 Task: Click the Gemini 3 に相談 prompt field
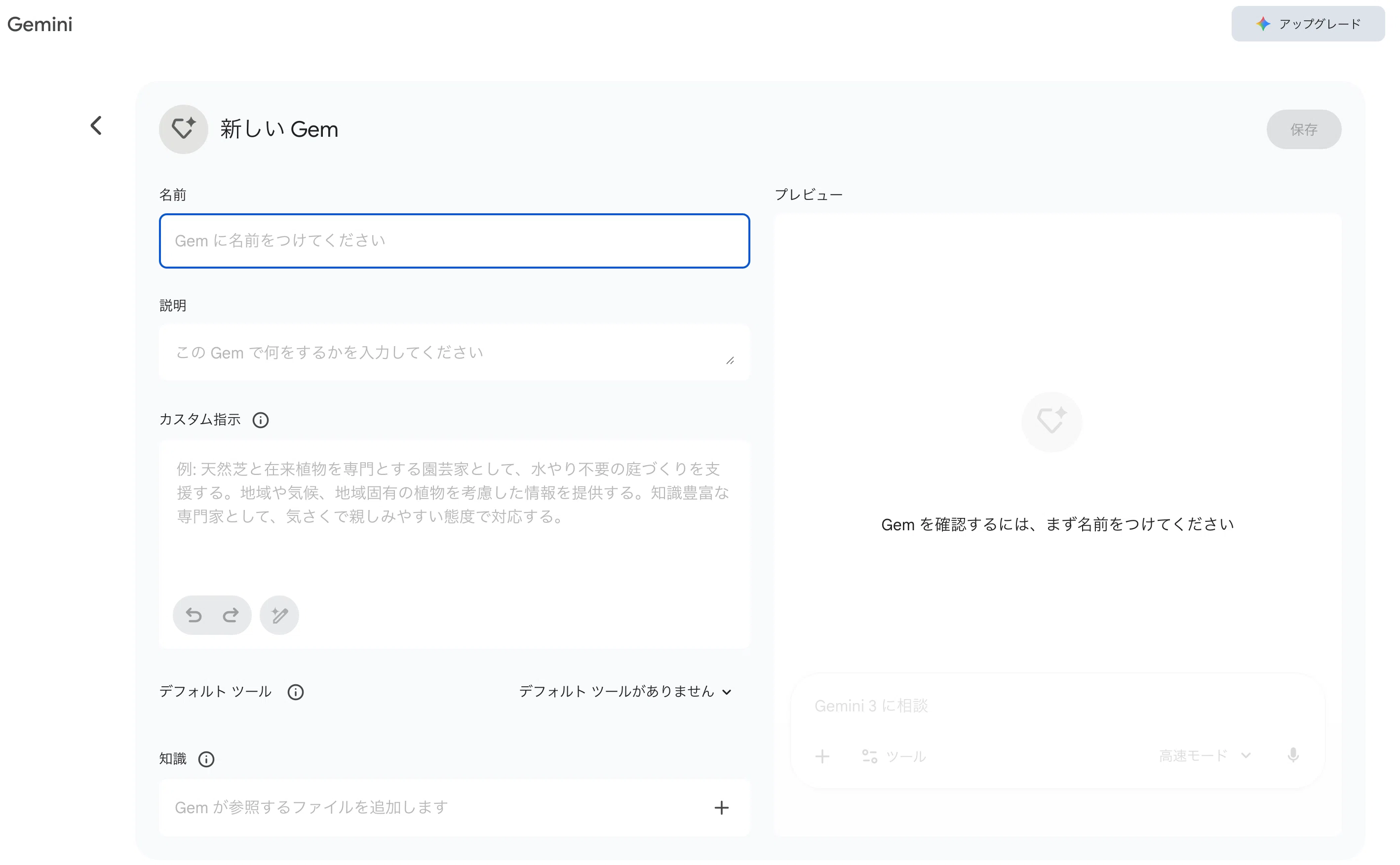(x=1058, y=706)
